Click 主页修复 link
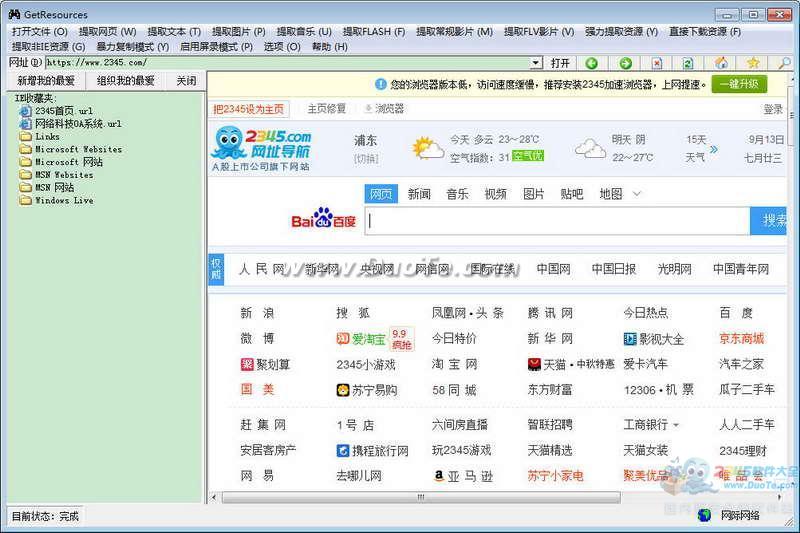 tap(327, 109)
